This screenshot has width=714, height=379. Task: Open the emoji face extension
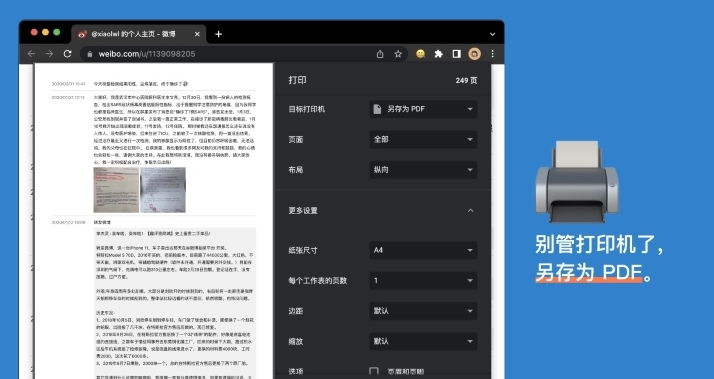coord(420,54)
